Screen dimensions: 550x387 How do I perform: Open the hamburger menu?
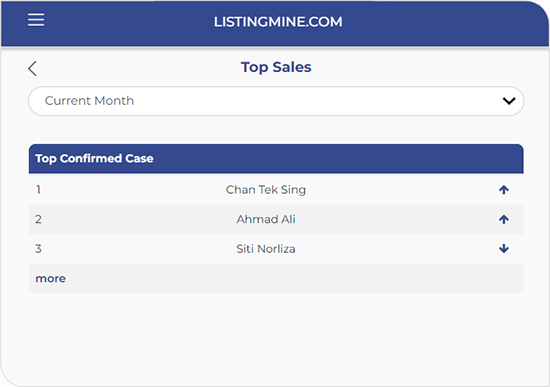click(x=36, y=20)
